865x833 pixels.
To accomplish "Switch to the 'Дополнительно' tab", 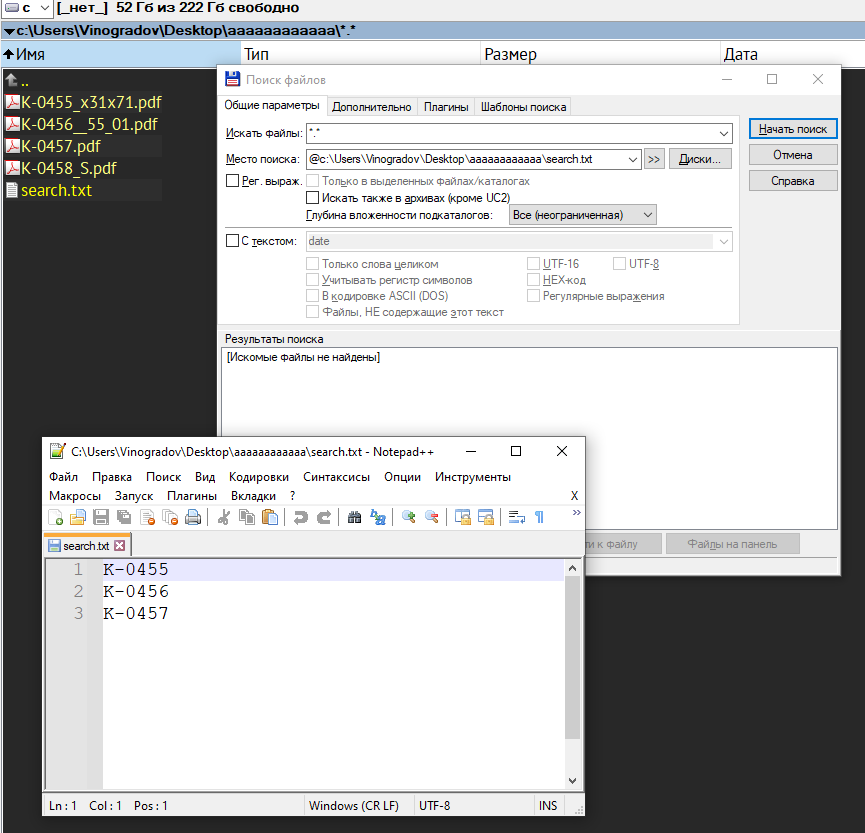I will click(371, 107).
